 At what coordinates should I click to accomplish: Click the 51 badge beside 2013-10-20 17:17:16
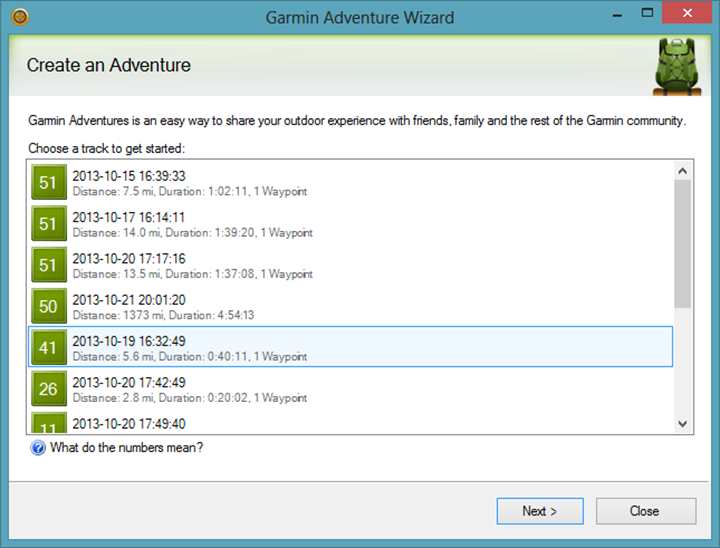pyautogui.click(x=49, y=265)
